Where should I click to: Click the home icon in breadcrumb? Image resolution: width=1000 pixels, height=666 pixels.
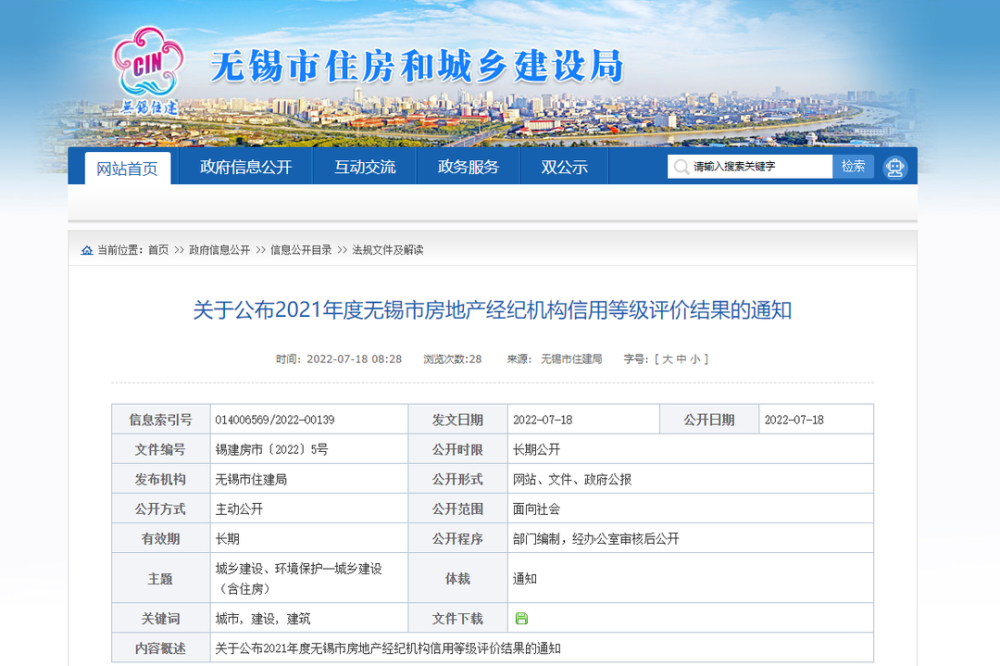point(87,250)
